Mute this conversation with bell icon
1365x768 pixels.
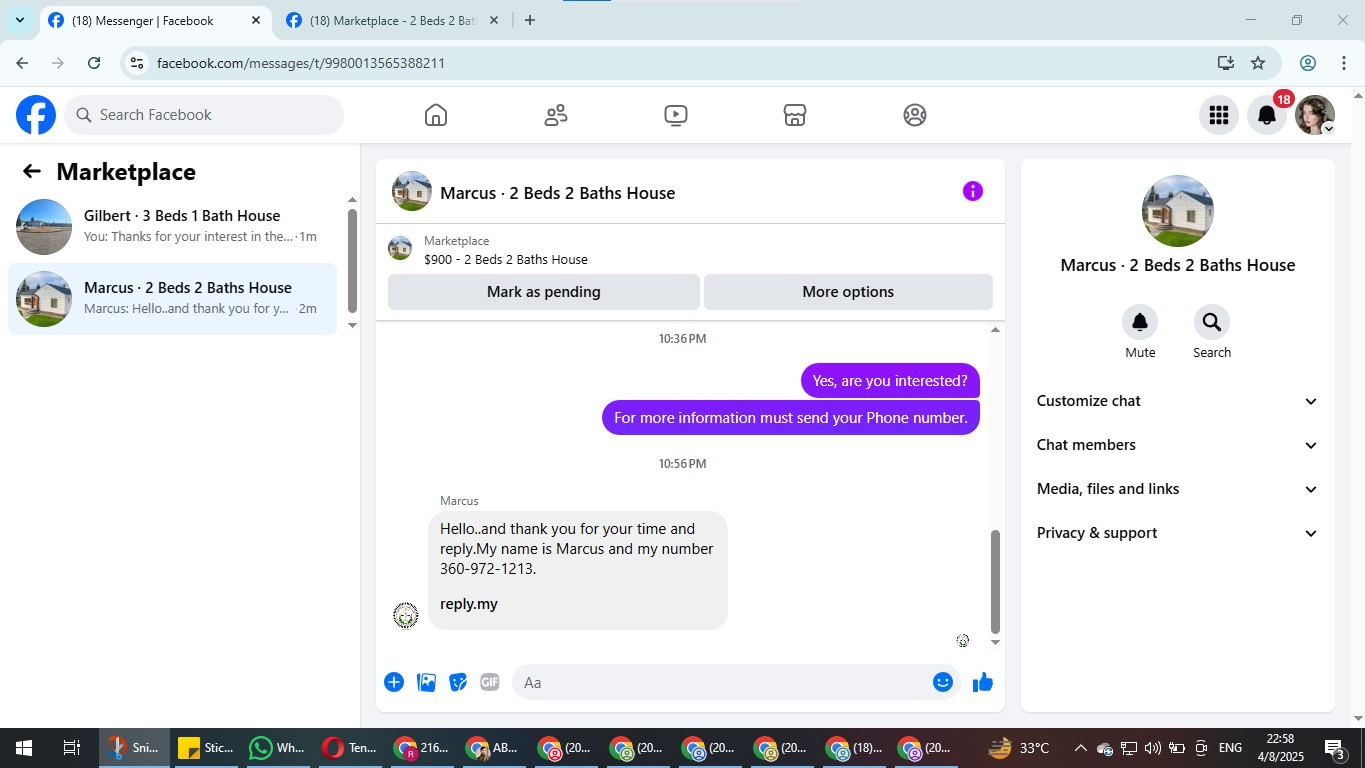pos(1140,322)
